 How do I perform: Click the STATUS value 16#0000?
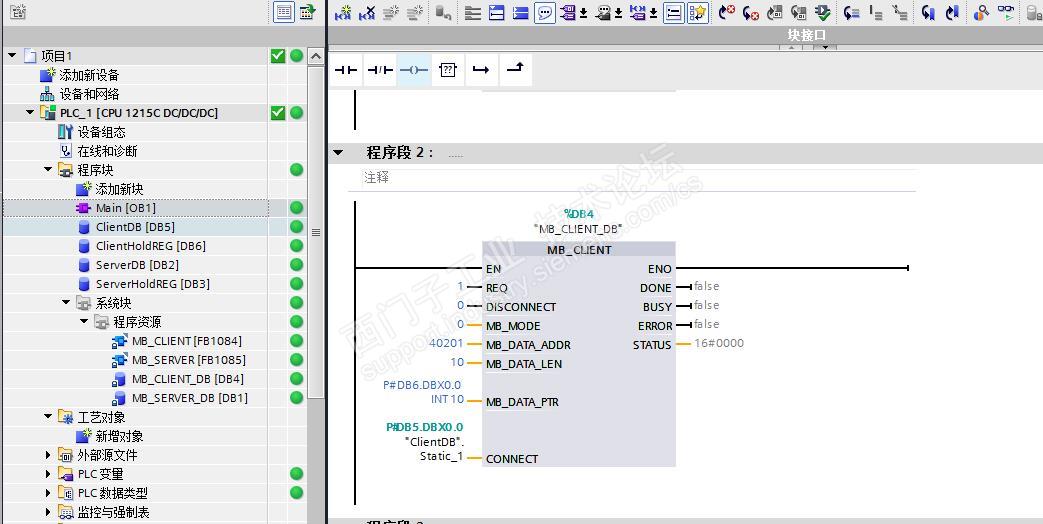[x=719, y=343]
